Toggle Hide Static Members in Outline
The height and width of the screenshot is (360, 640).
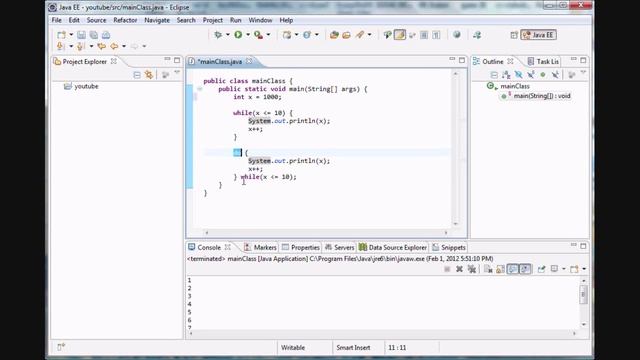tap(531, 75)
